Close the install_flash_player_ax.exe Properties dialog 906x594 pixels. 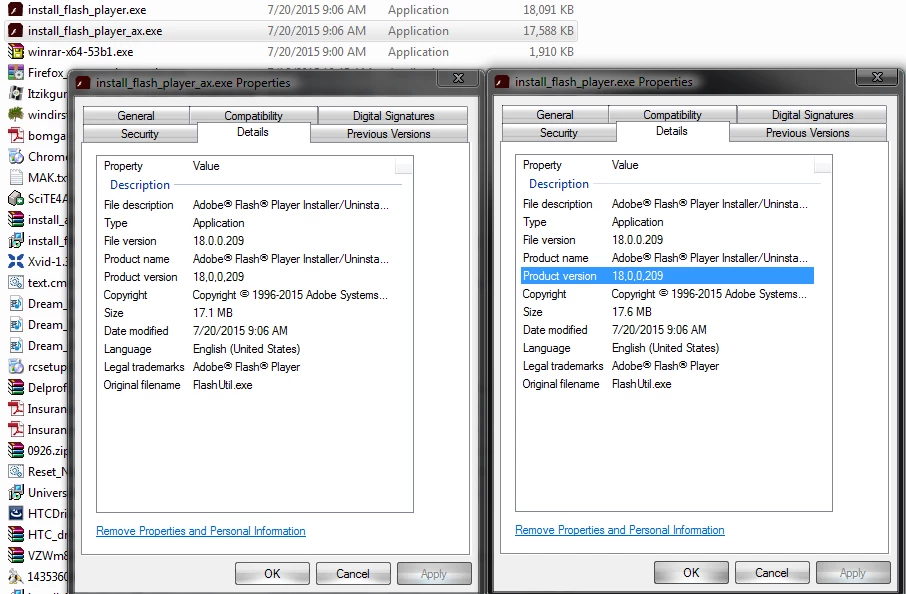point(458,77)
